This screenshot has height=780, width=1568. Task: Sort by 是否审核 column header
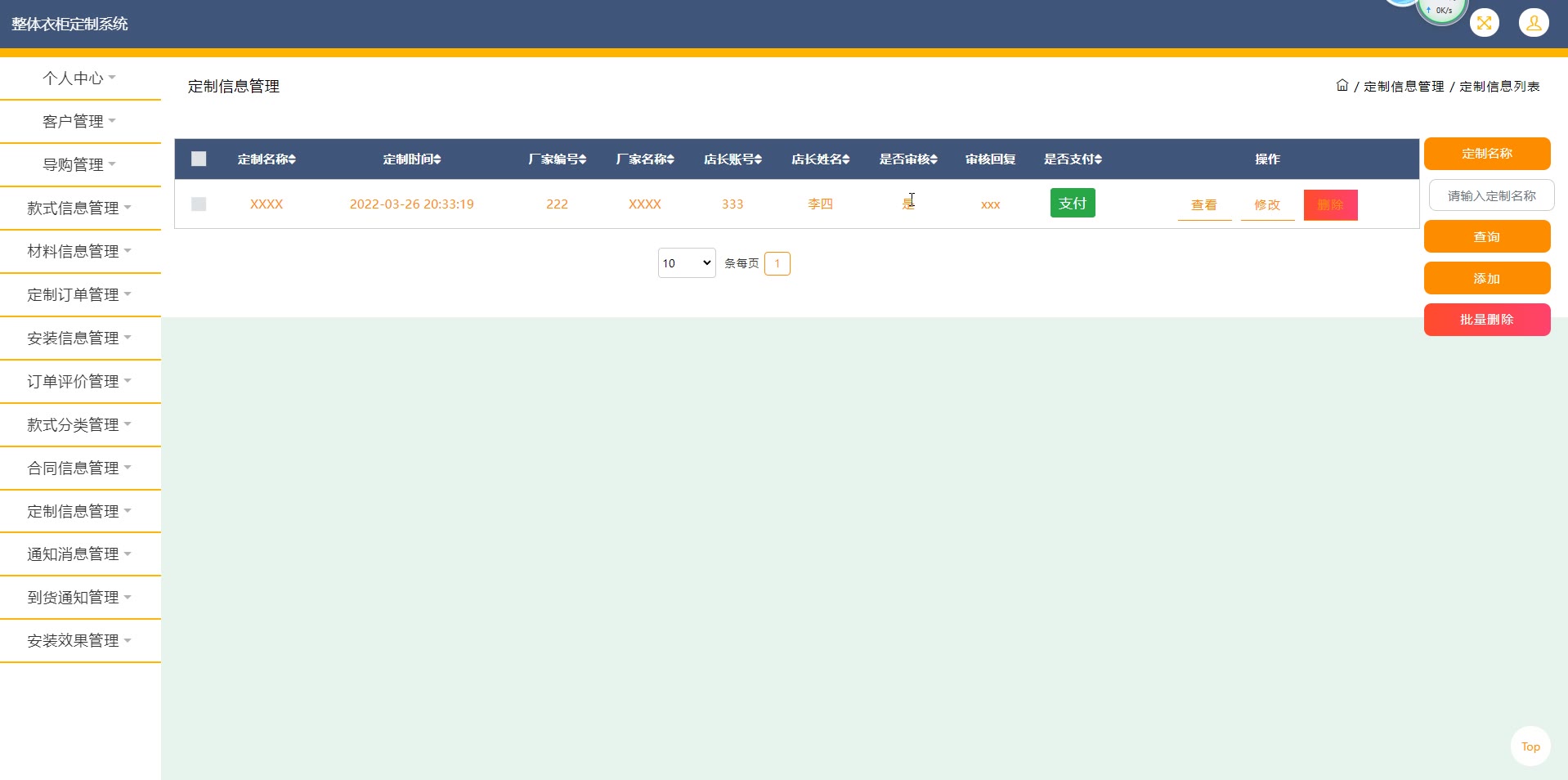click(908, 159)
